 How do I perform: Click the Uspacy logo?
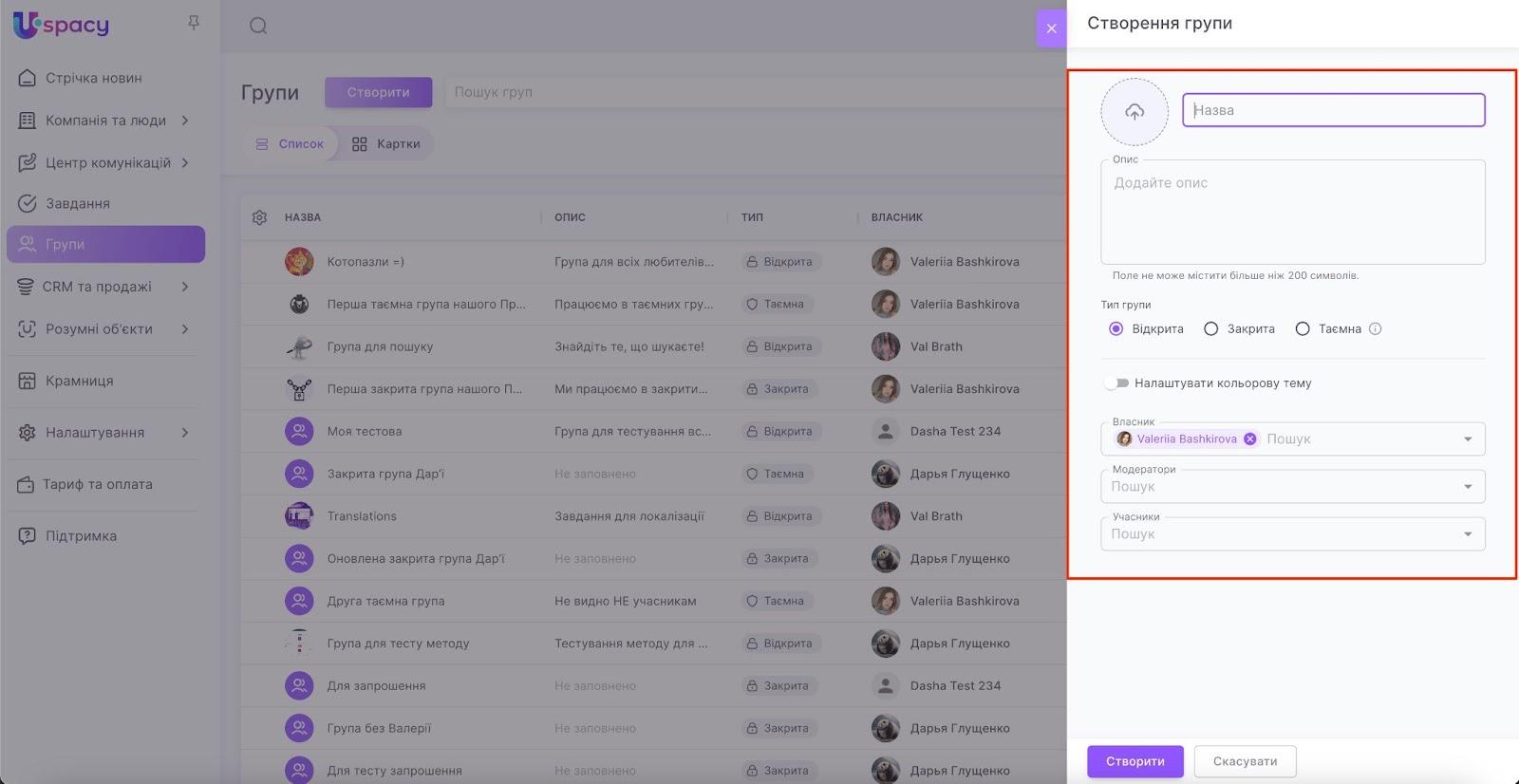[x=62, y=25]
